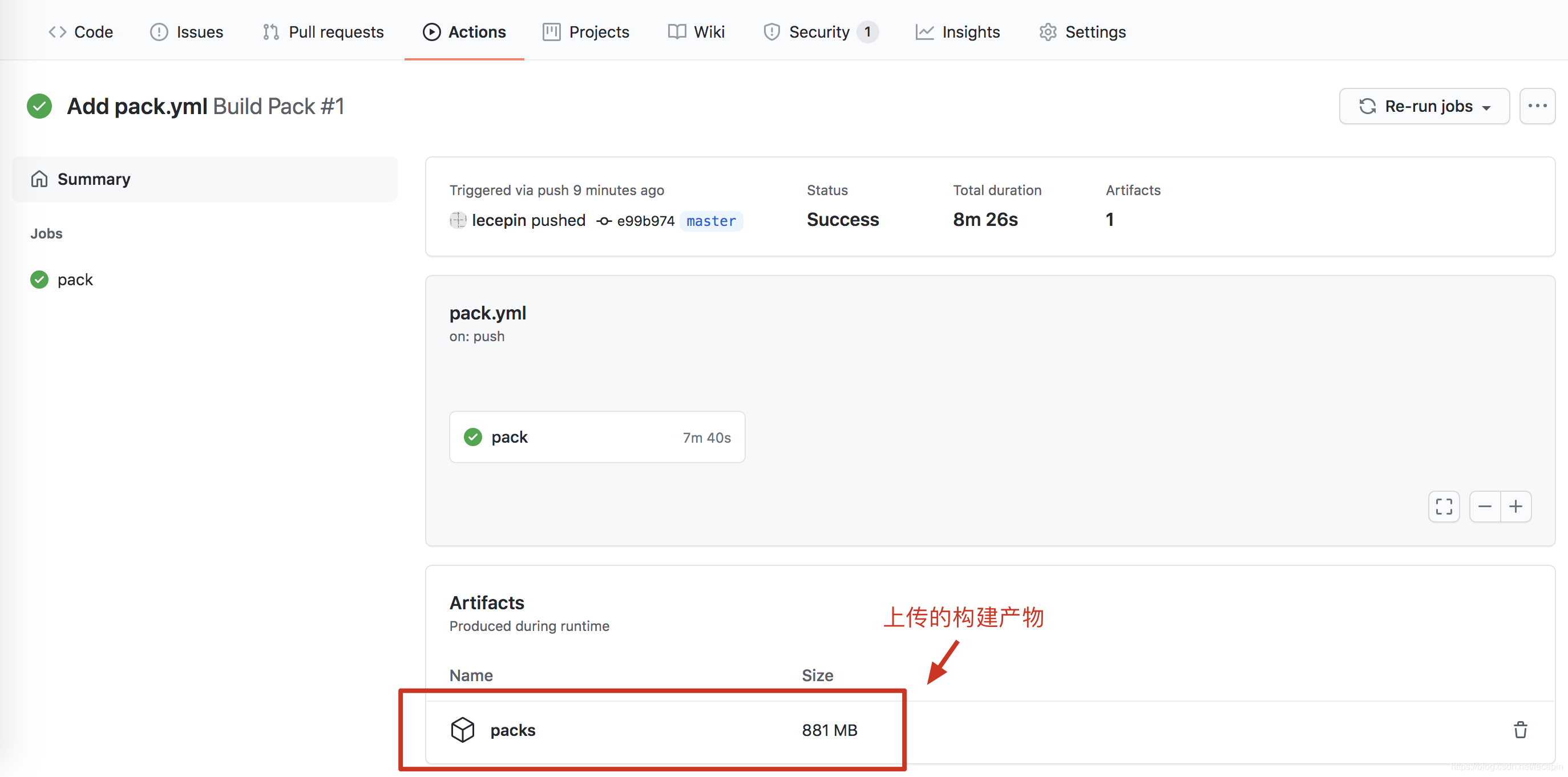Open the pack job in sidebar
Image resolution: width=1568 pixels, height=777 pixels.
pyautogui.click(x=75, y=280)
